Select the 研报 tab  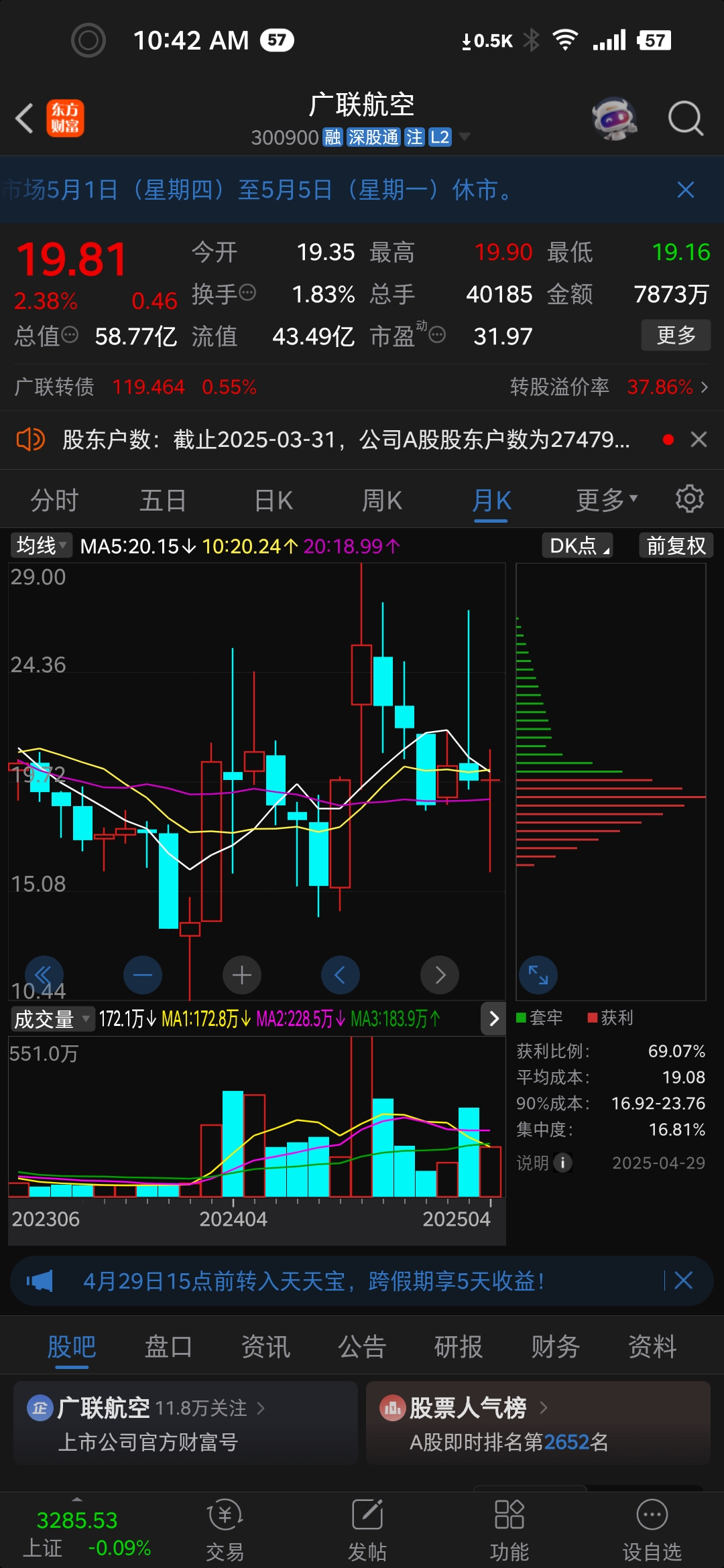coord(459,1347)
